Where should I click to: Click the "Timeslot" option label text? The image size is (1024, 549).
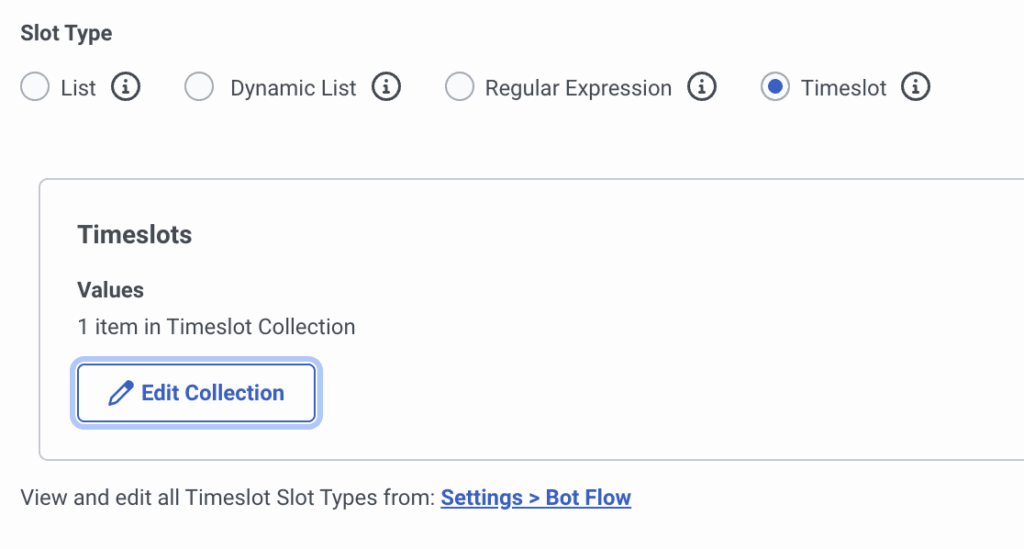click(843, 88)
